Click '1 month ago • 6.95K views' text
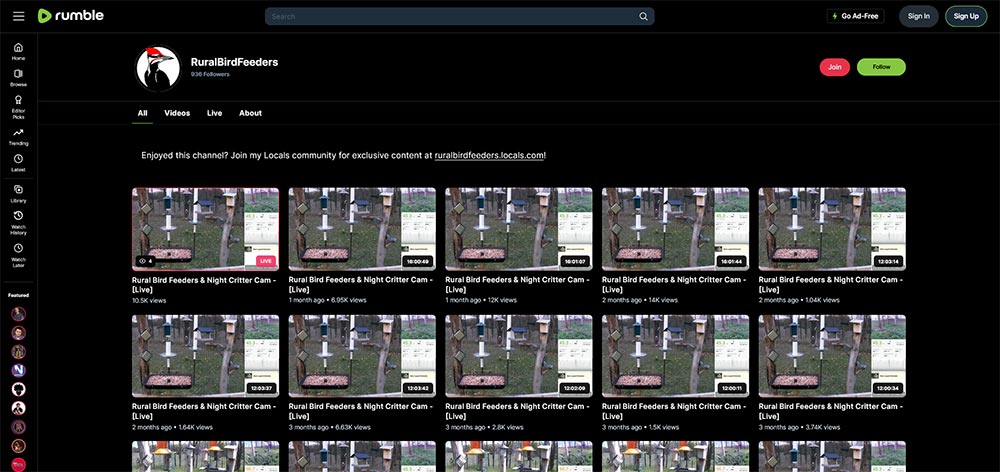 328,300
